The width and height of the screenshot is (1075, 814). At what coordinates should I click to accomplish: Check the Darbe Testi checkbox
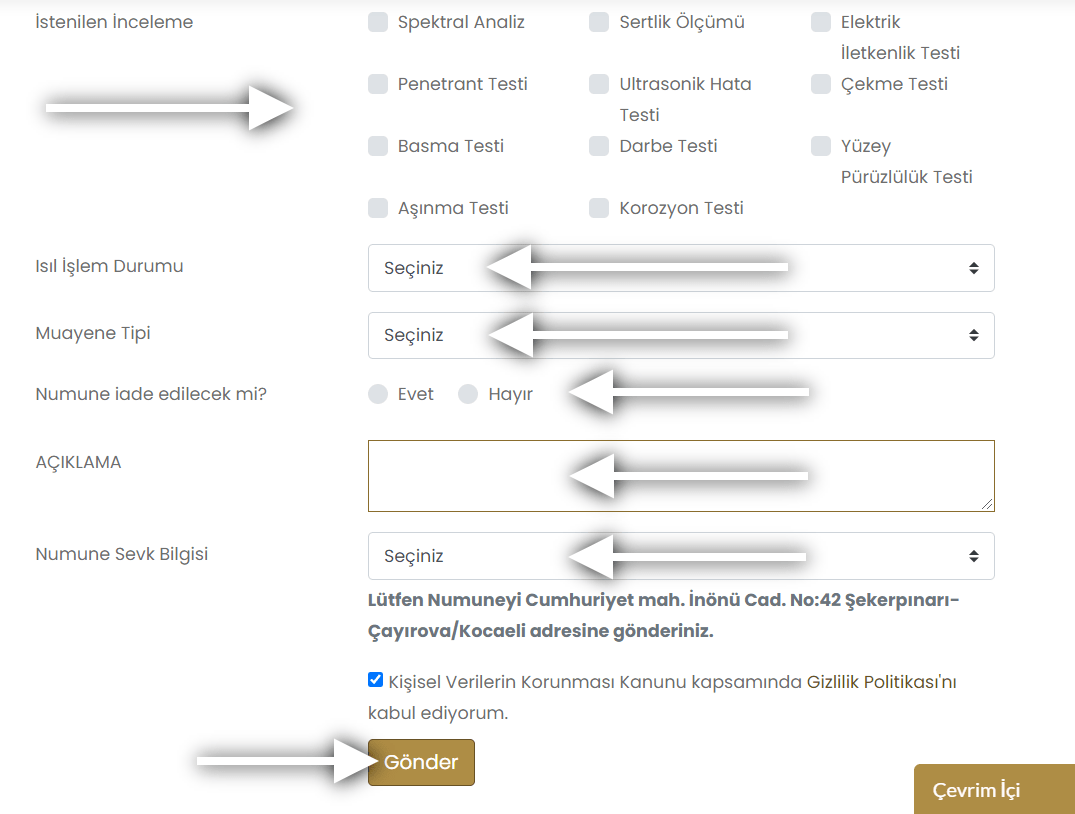(599, 146)
